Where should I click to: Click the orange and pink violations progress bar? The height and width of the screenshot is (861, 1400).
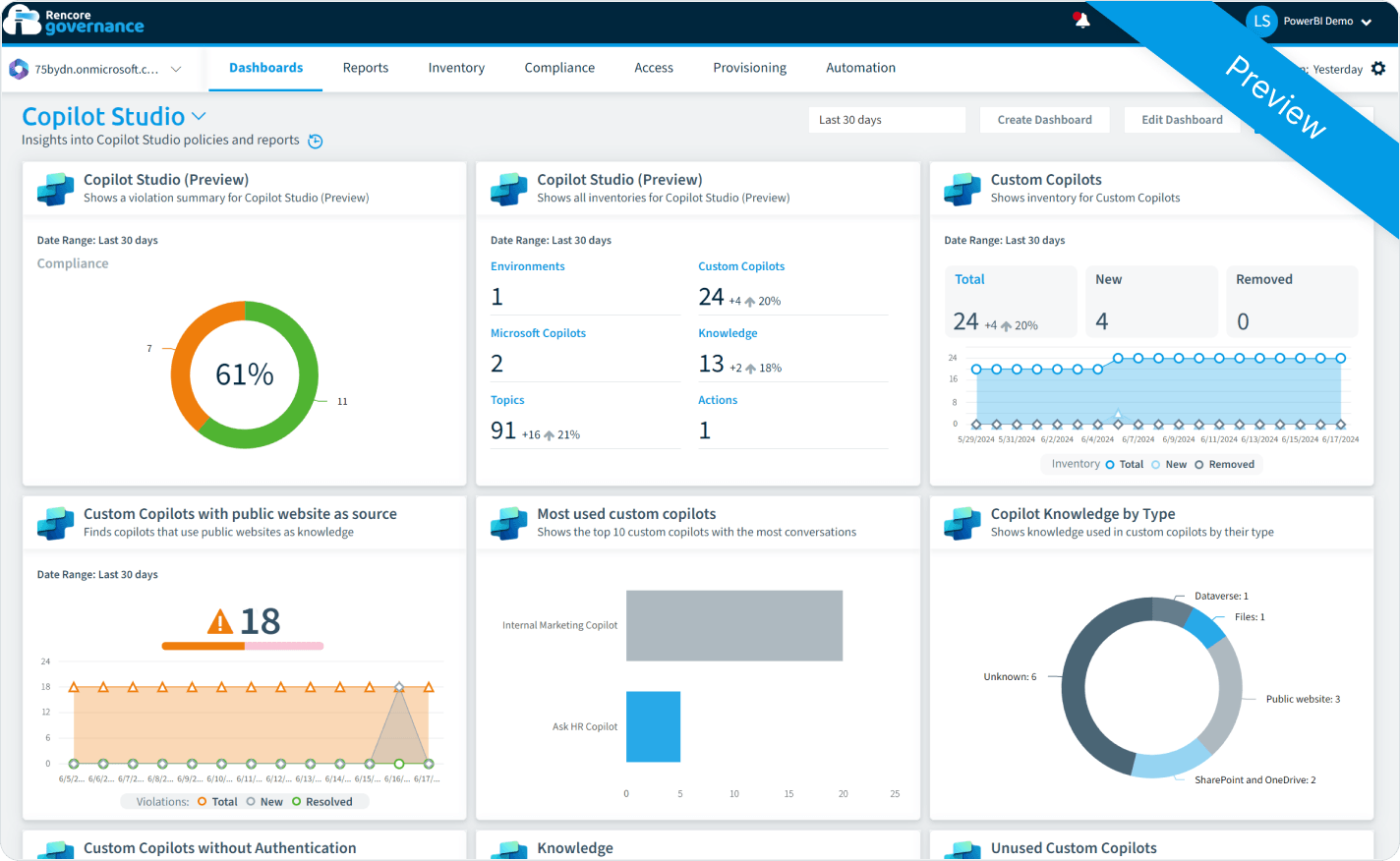(x=243, y=646)
